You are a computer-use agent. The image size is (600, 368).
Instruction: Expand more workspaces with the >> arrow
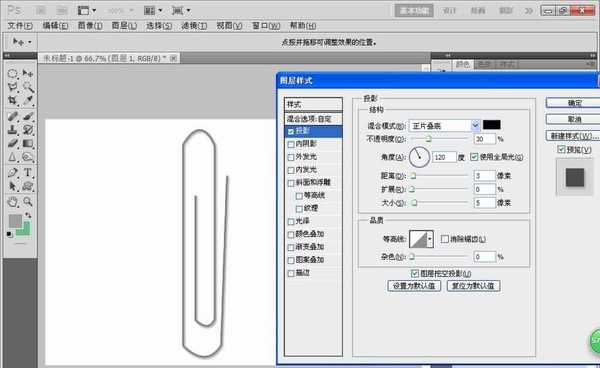click(x=528, y=11)
